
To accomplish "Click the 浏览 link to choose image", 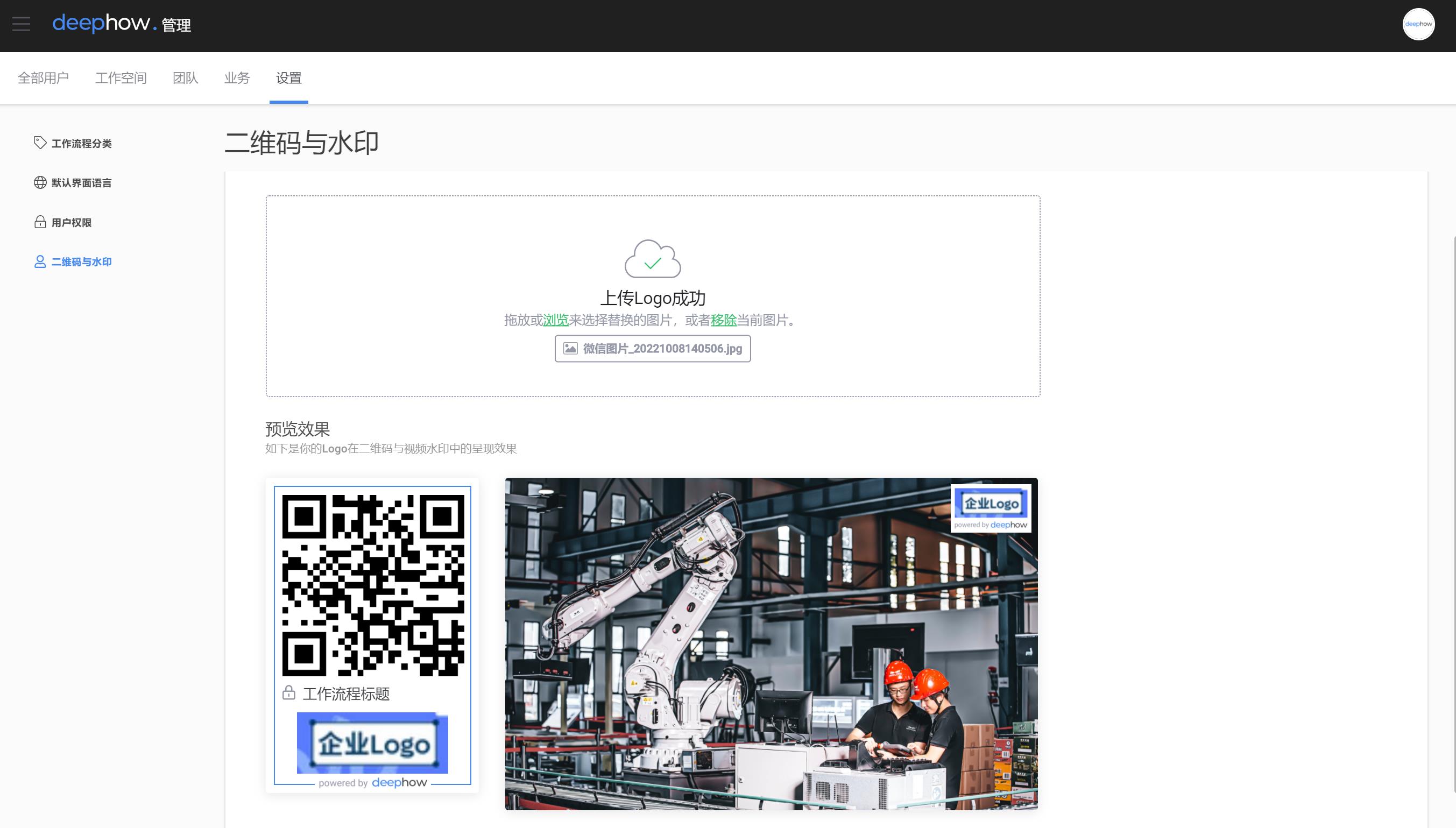I will coord(556,320).
